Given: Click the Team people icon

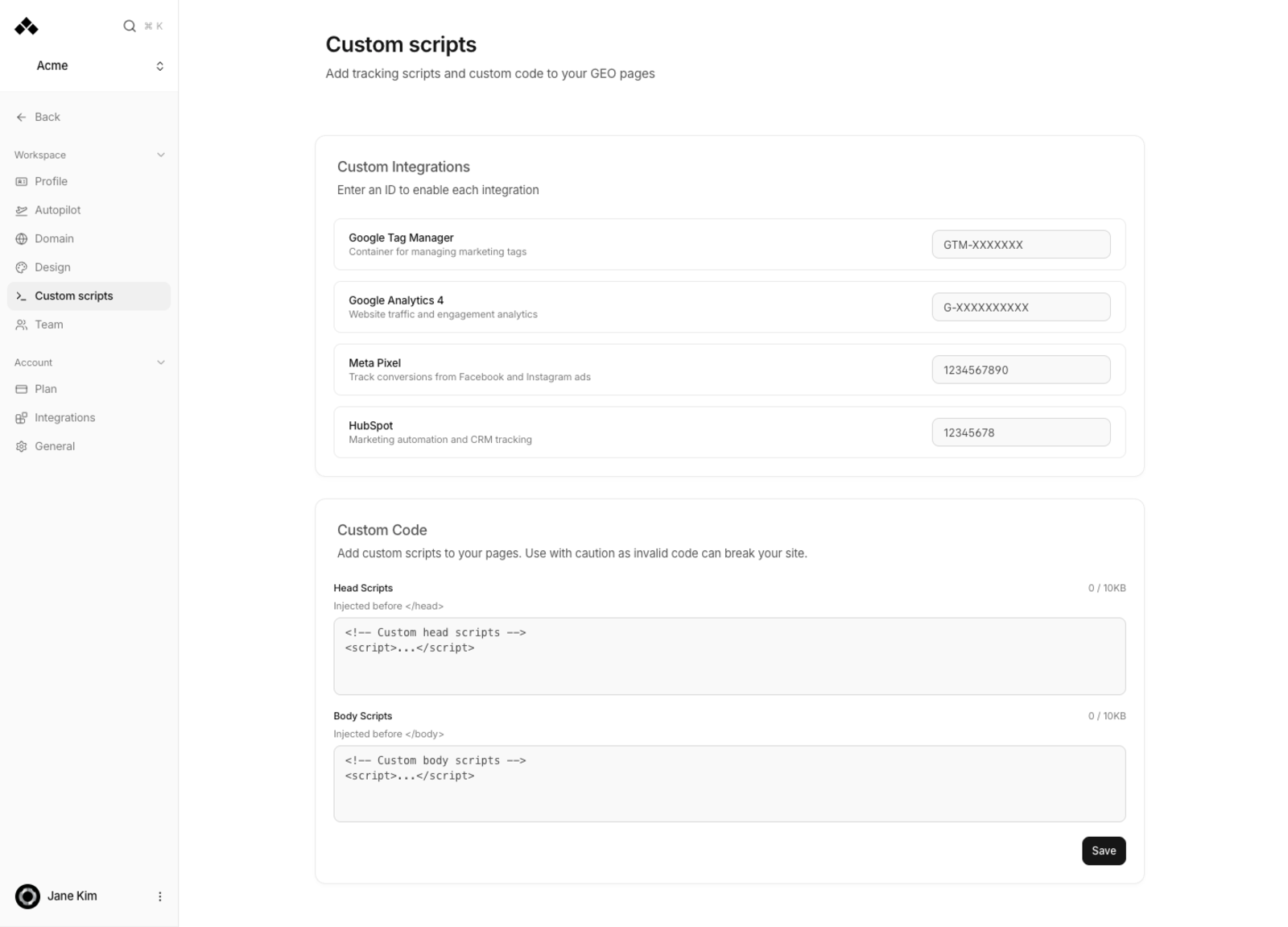Looking at the screenshot, I should pyautogui.click(x=22, y=325).
